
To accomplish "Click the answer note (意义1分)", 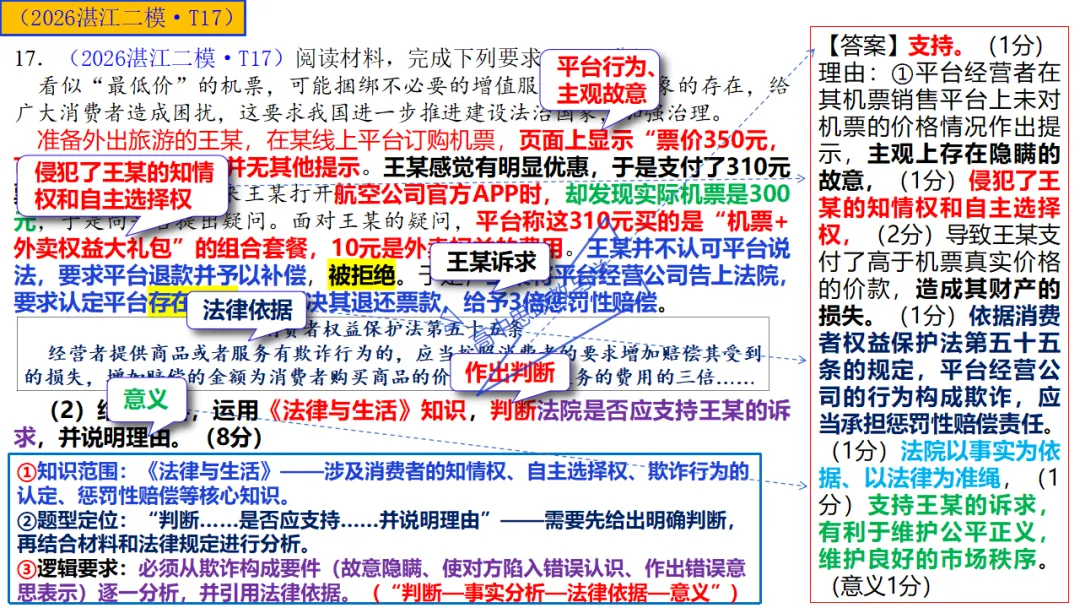I will [882, 585].
